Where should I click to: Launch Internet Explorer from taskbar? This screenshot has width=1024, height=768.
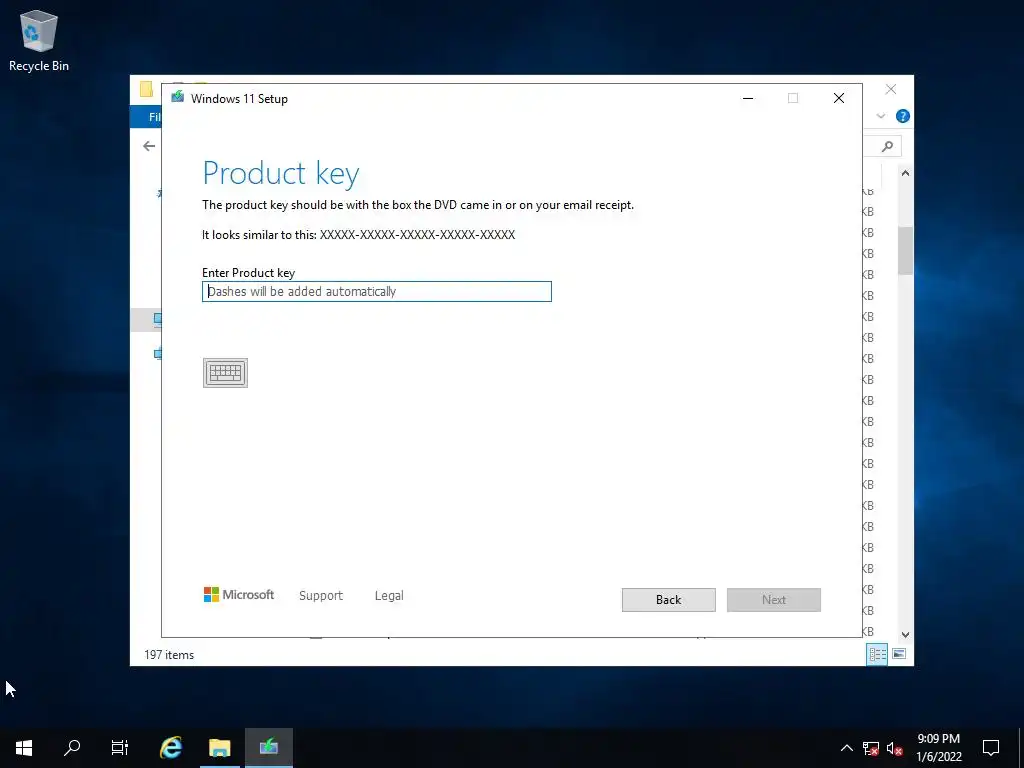tap(171, 748)
